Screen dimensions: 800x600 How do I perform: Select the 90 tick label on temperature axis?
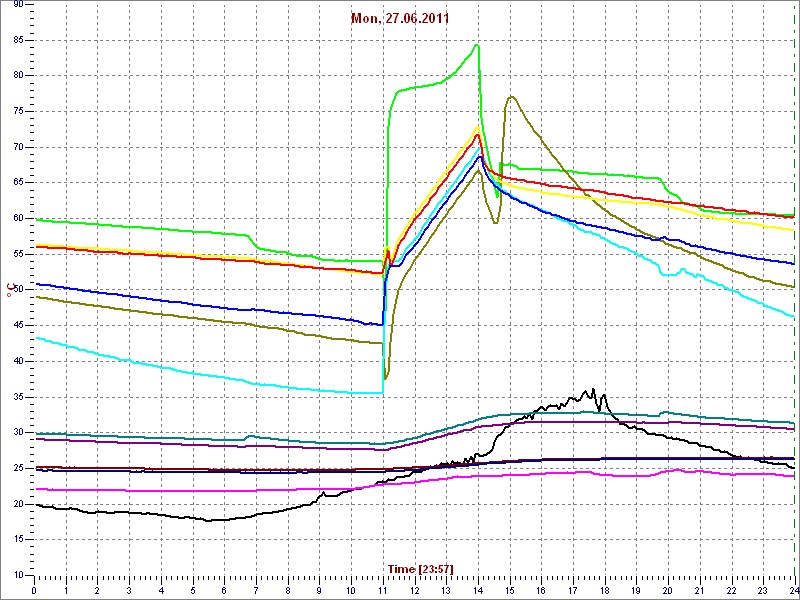pyautogui.click(x=17, y=5)
